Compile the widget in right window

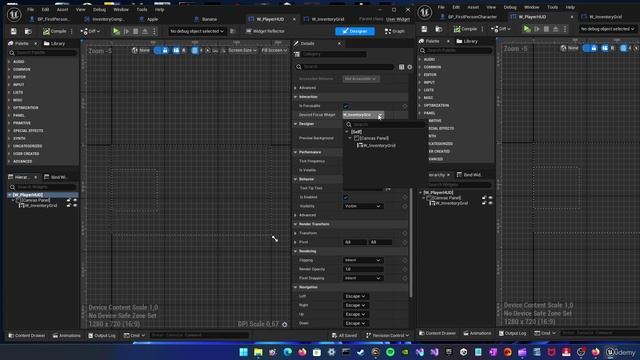465,29
